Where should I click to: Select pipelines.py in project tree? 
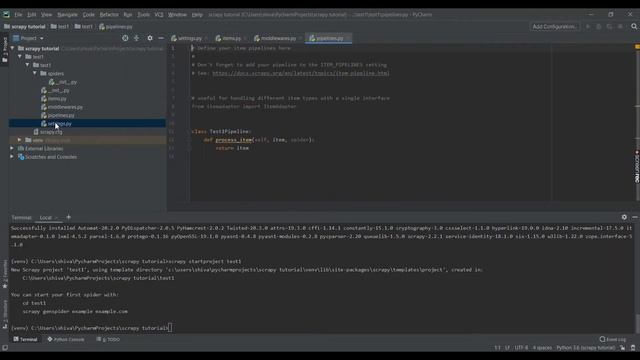click(58, 116)
